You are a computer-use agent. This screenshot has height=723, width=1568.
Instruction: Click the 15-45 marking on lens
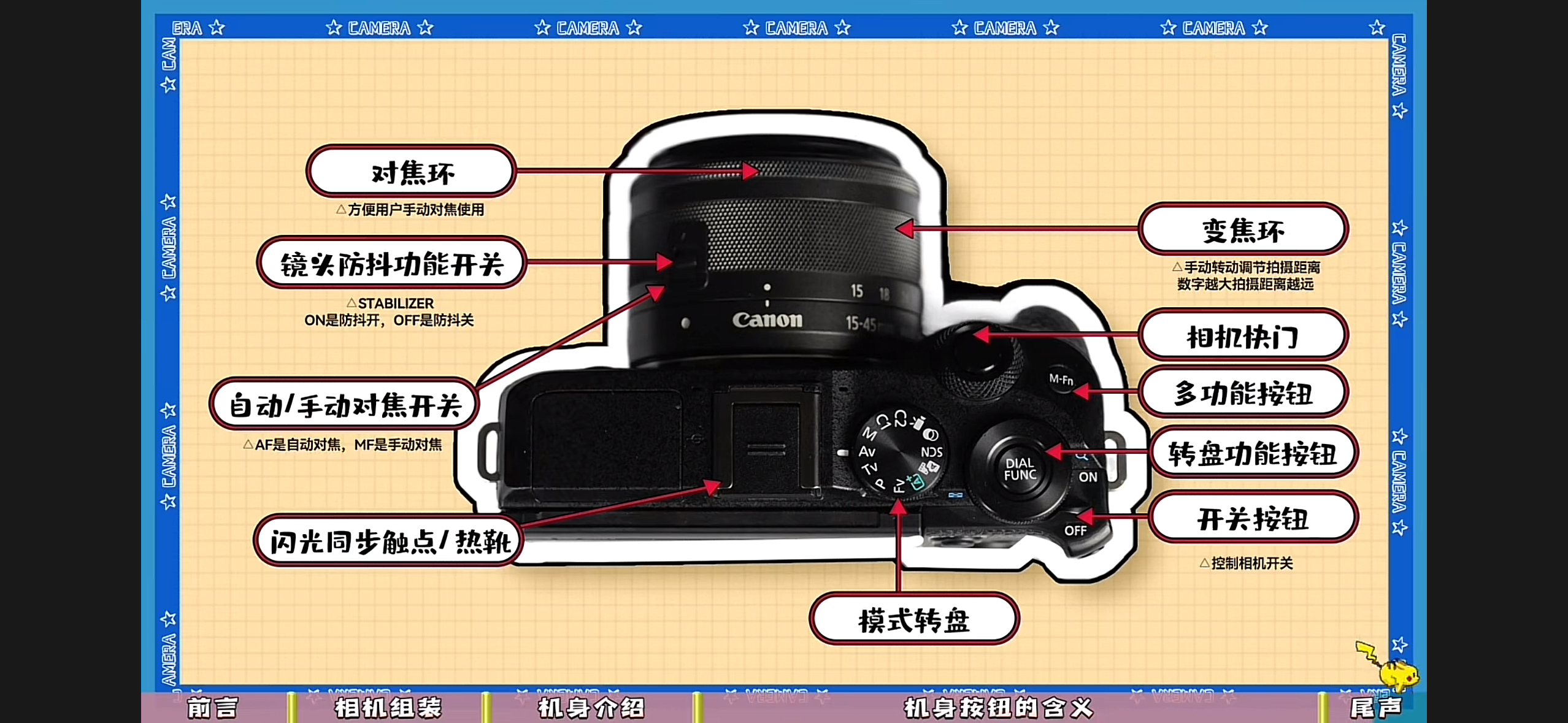[860, 323]
